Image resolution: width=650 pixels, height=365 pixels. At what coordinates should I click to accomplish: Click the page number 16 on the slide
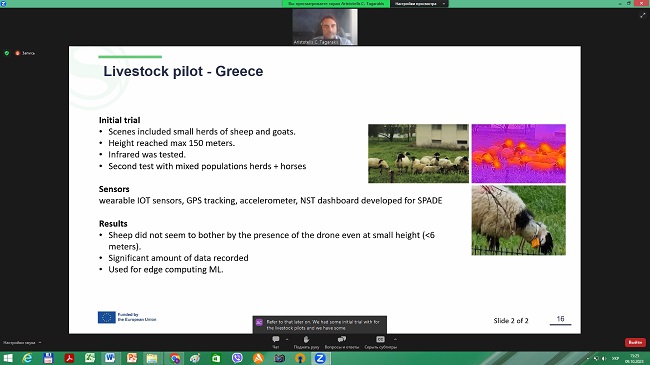coord(560,319)
